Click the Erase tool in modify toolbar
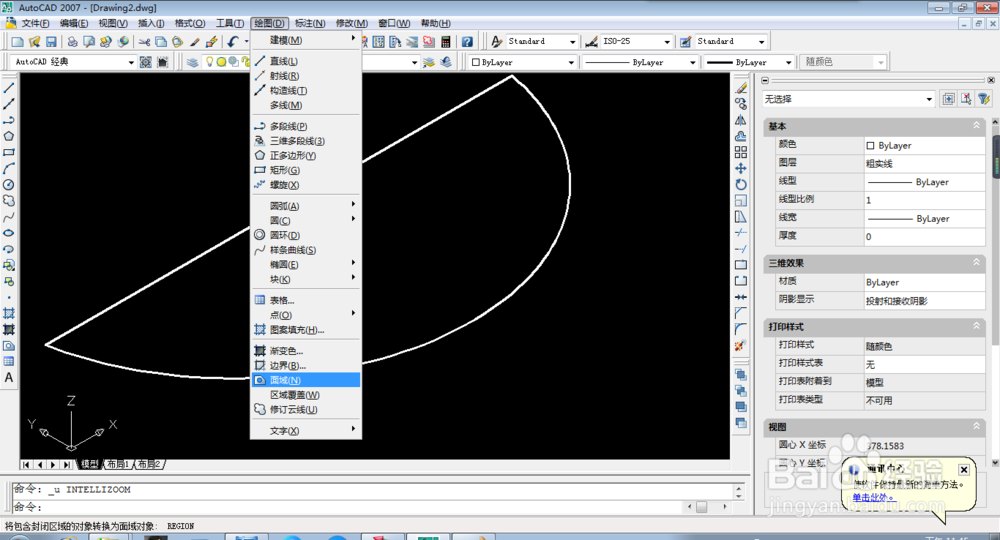1000x540 pixels. (x=740, y=88)
